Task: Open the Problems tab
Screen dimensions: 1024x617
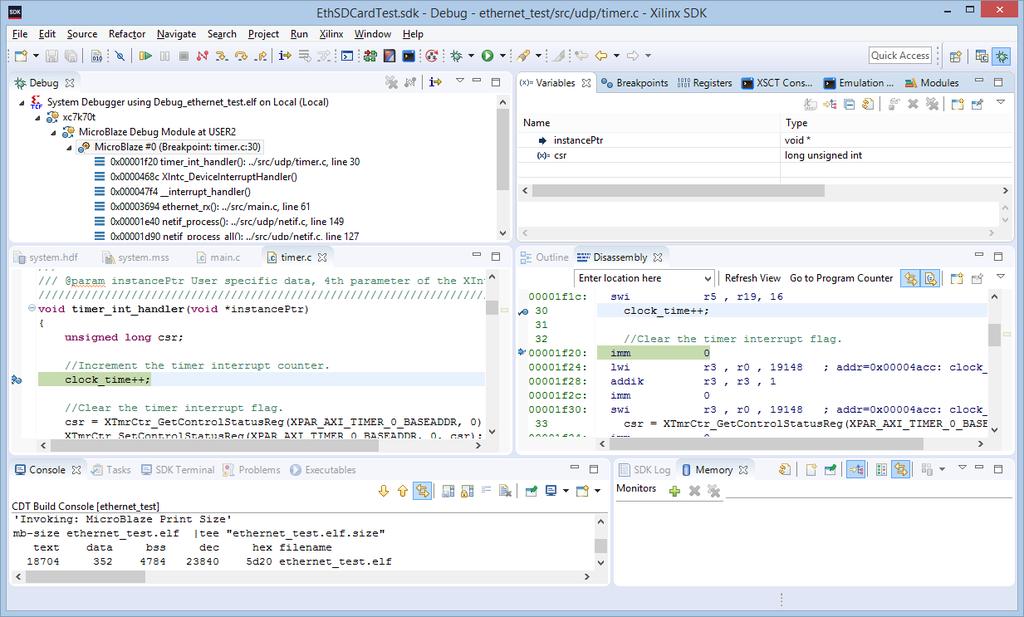Action: pos(251,470)
